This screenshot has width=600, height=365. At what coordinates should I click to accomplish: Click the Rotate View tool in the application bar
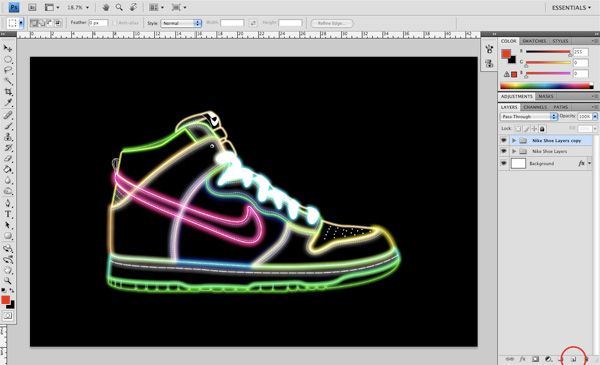(133, 7)
